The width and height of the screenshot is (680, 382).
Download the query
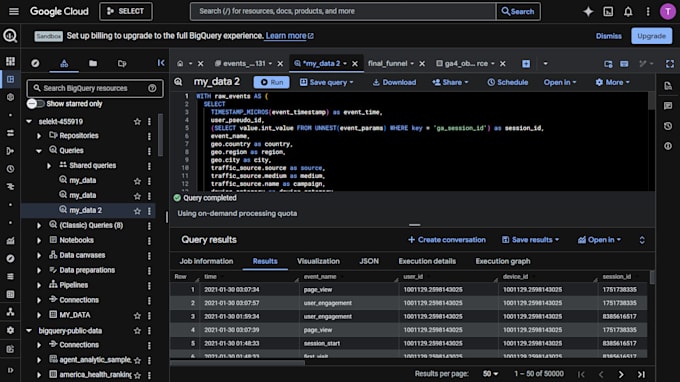pos(394,82)
